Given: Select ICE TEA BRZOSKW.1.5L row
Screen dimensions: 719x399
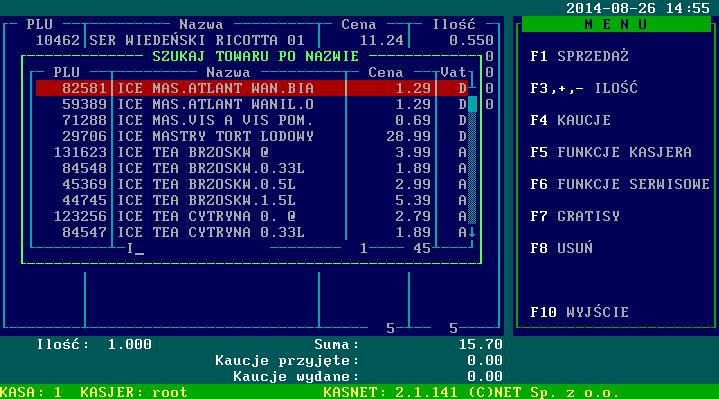Looking at the screenshot, I should tap(252, 200).
